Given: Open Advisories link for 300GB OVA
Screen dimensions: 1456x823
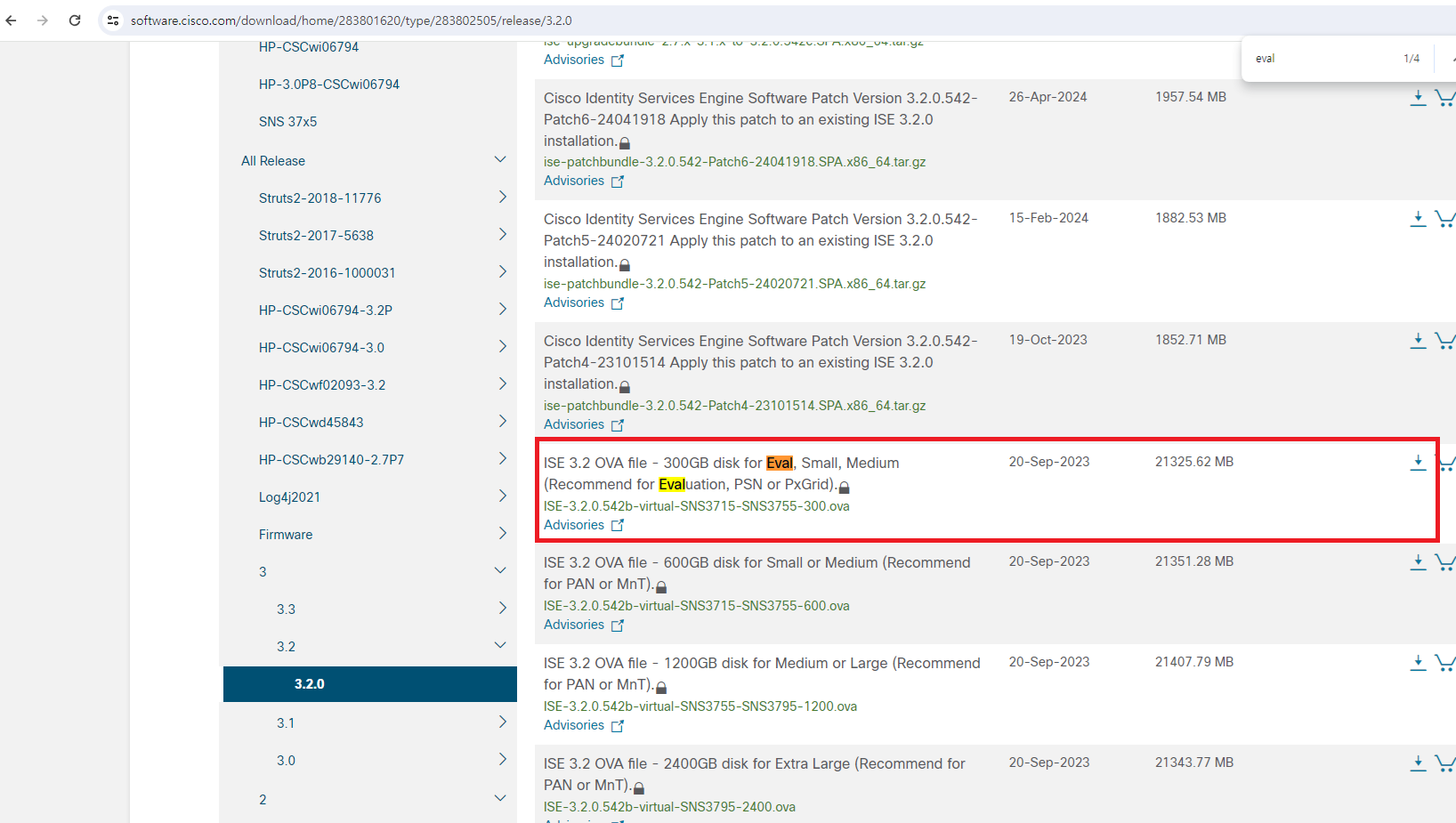Looking at the screenshot, I should pyautogui.click(x=584, y=525).
